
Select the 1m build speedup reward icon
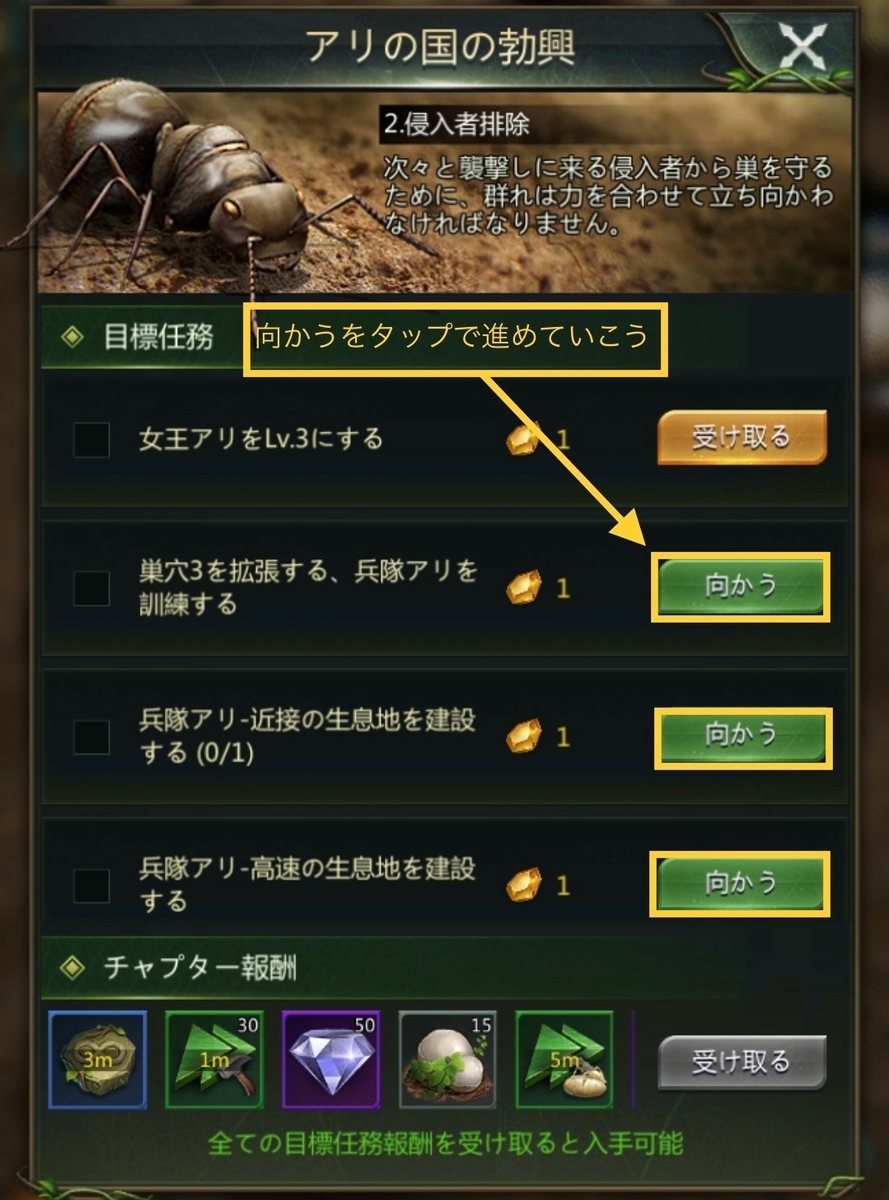214,1059
